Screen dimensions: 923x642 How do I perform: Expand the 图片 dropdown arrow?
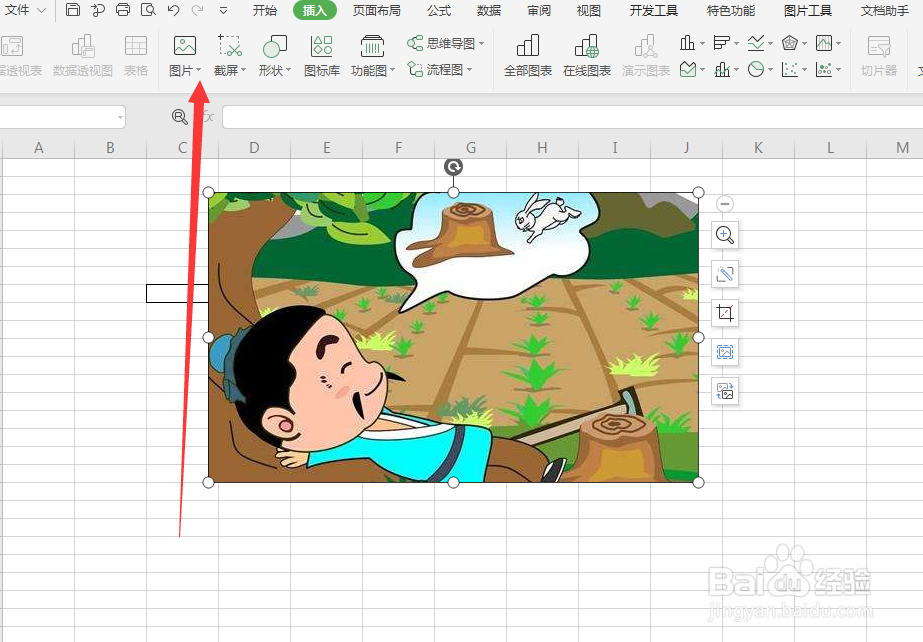coord(199,71)
